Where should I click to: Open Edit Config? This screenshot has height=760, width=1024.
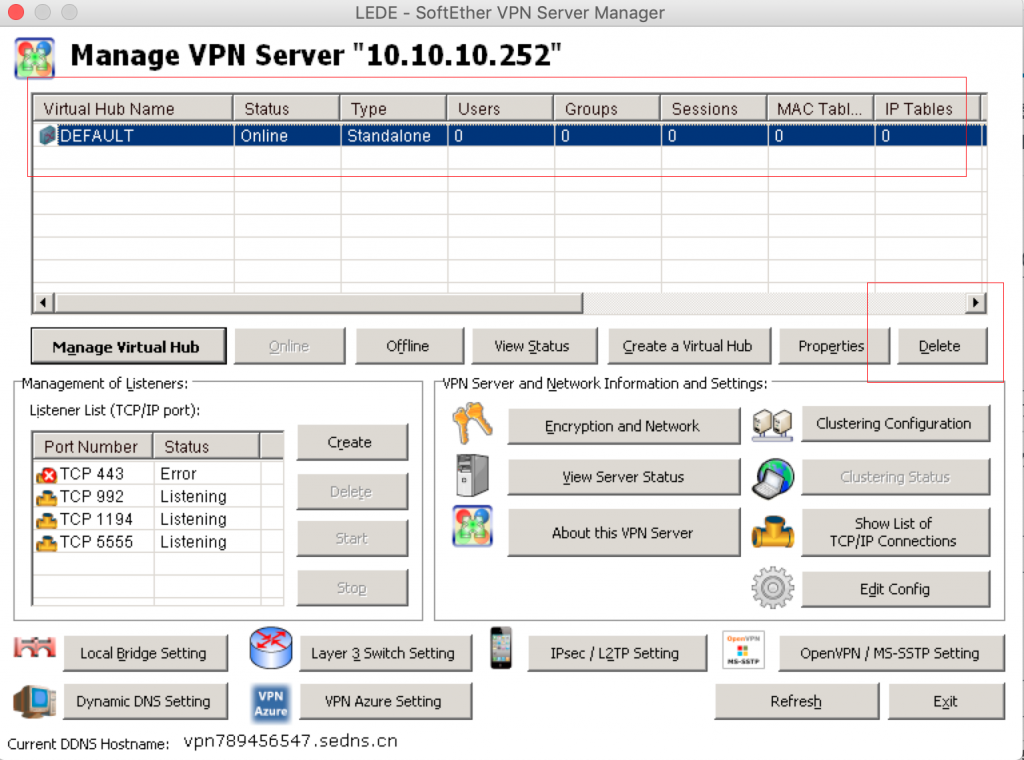(895, 589)
